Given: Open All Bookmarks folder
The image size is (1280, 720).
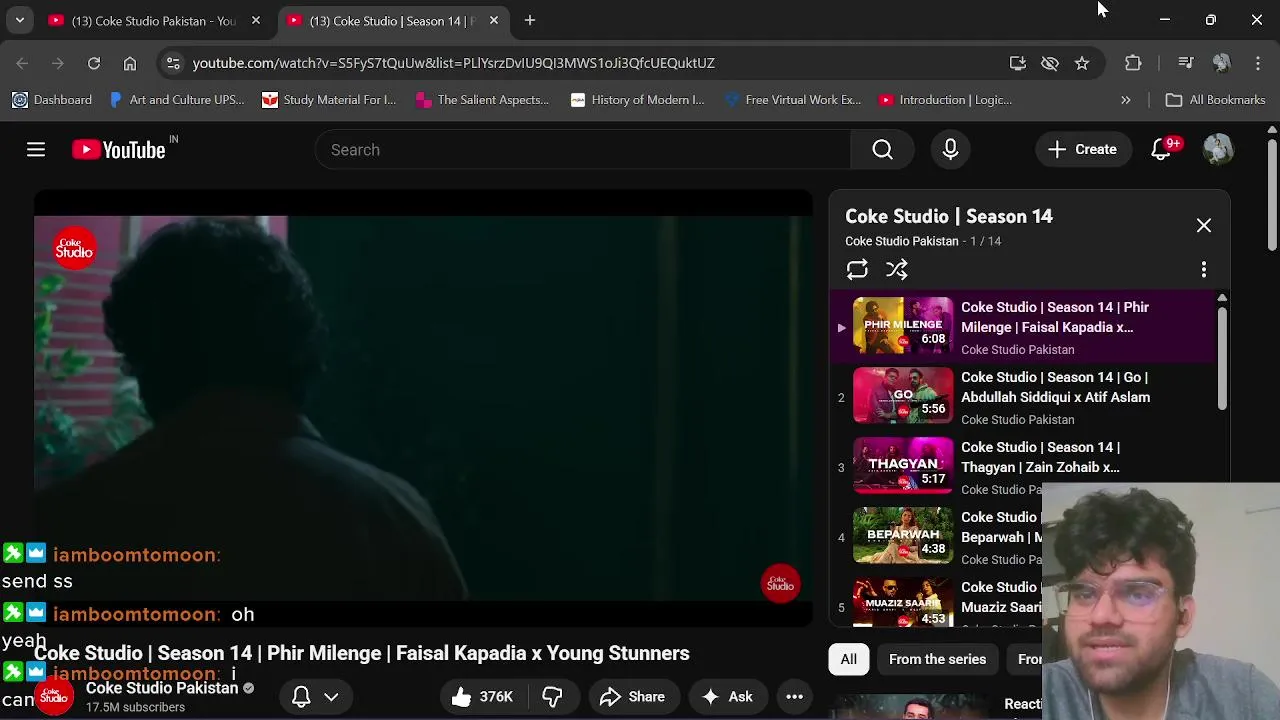Looking at the screenshot, I should (1216, 100).
